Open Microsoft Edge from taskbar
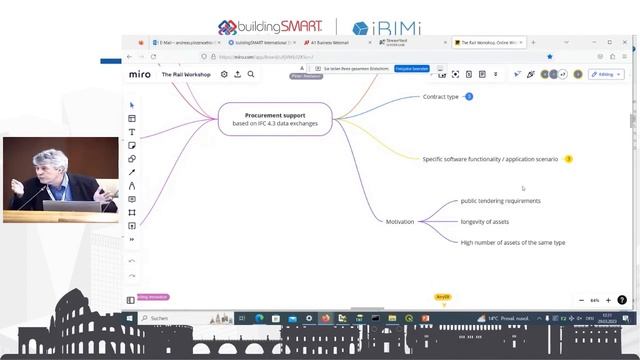Viewport: 640px width, 360px height. [x=259, y=318]
